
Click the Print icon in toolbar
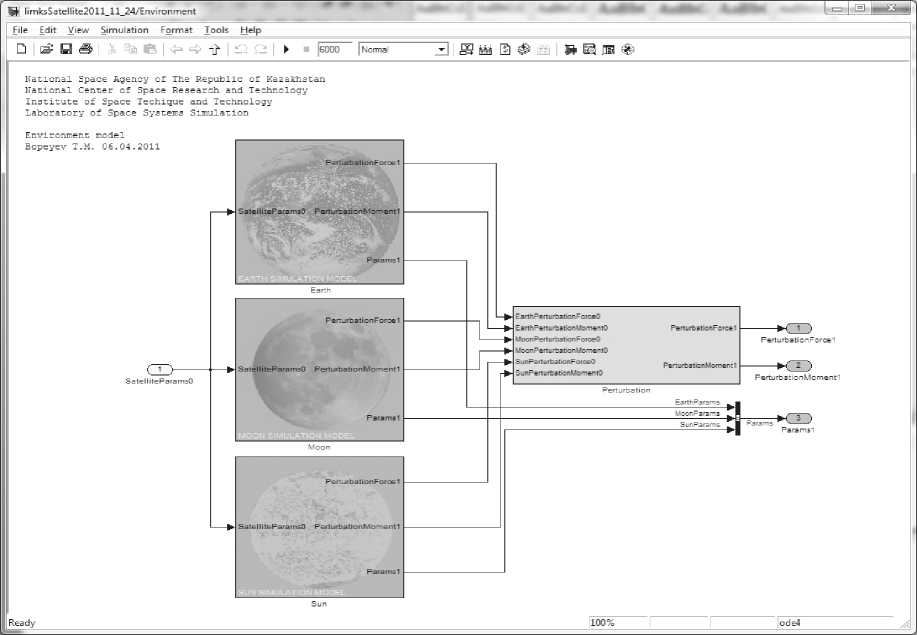pos(86,49)
